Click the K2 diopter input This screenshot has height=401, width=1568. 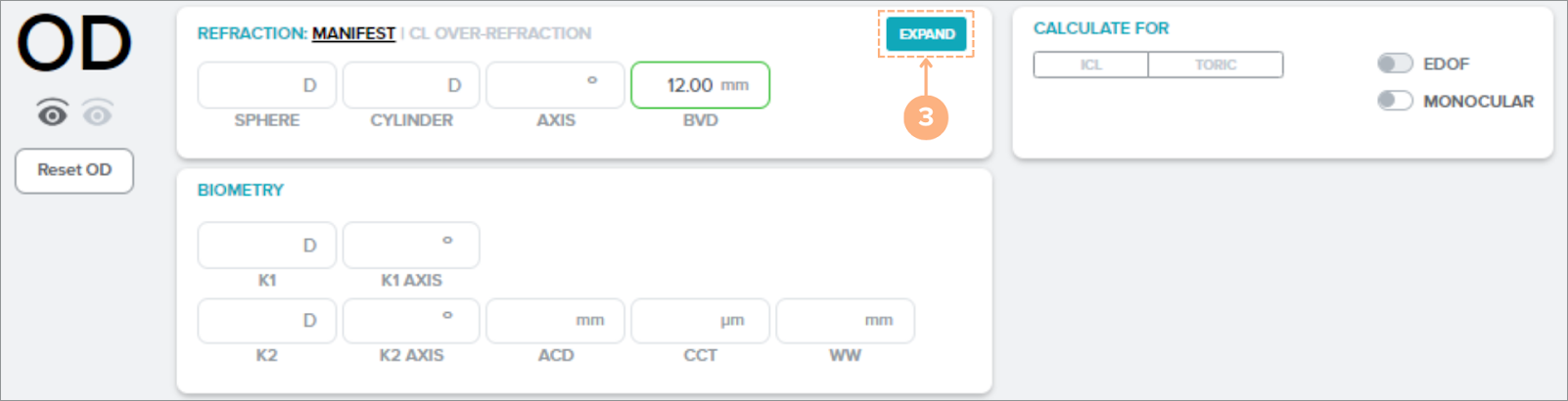[266, 321]
